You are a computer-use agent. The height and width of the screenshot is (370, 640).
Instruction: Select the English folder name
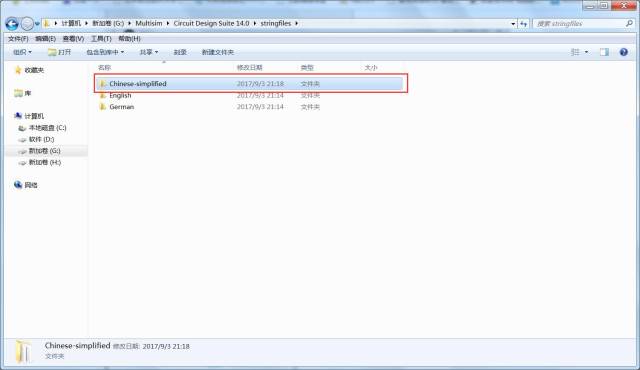(x=120, y=95)
